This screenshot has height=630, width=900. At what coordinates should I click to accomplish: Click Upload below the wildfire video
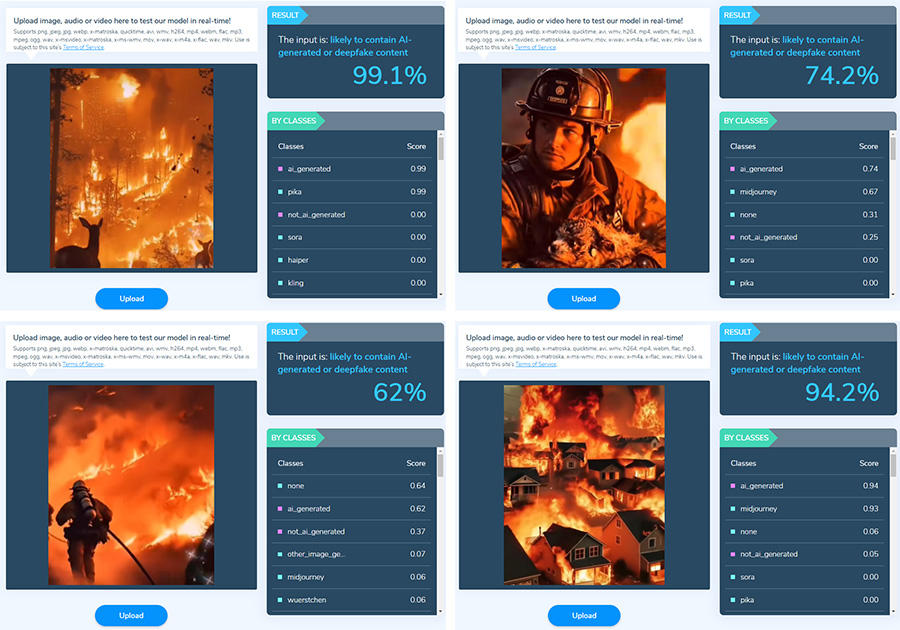[131, 298]
